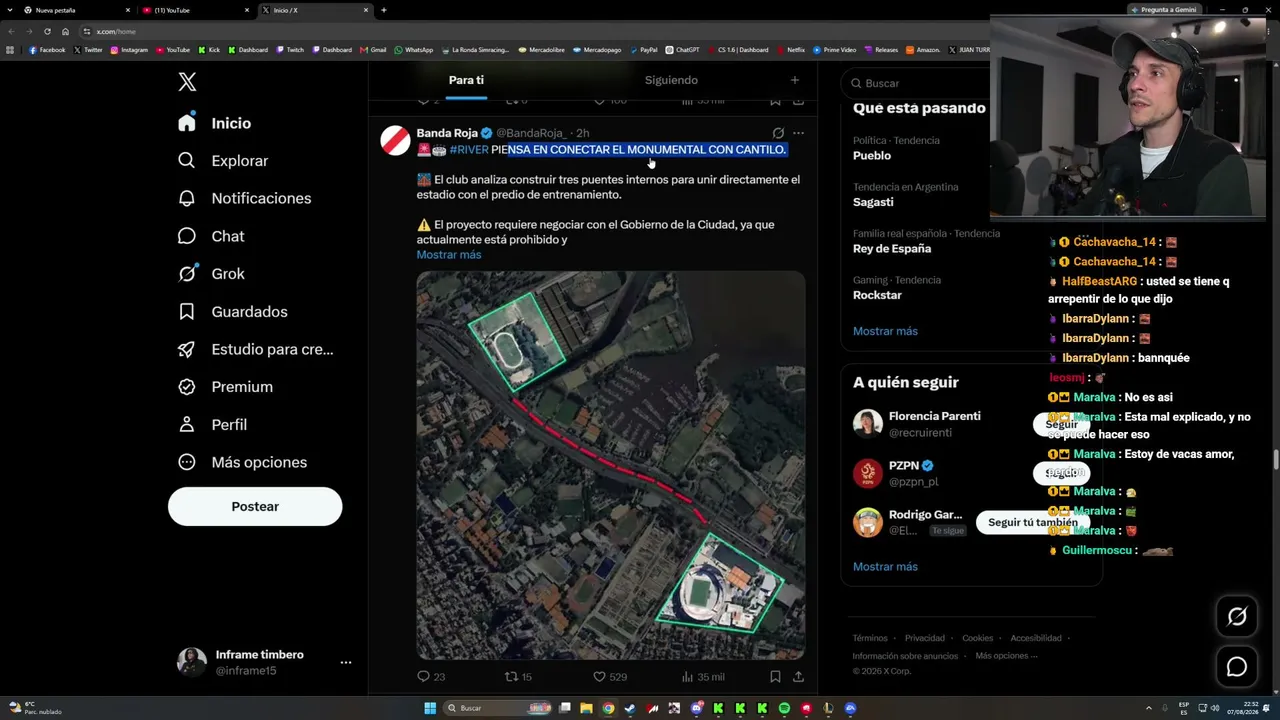This screenshot has width=1280, height=720.
Task: Open the WhatsApp bookmark
Action: (414, 50)
